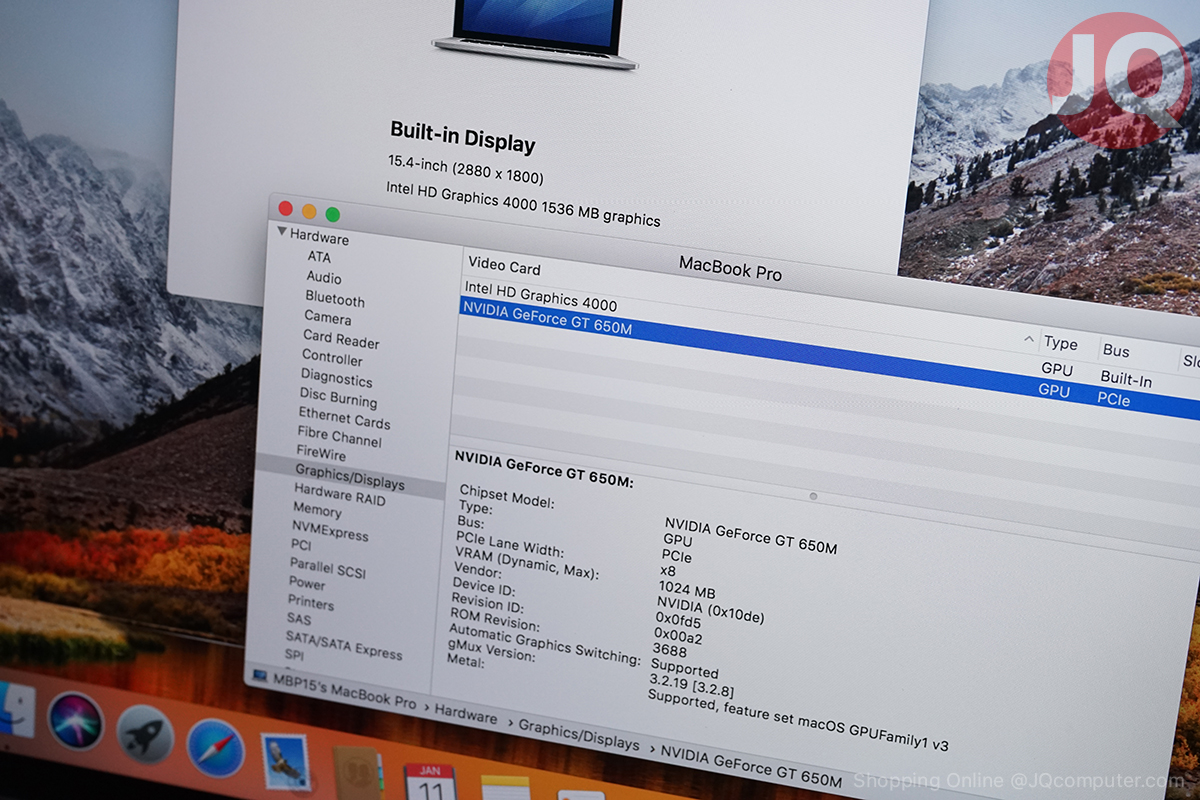Select Graphics/Displays in the sidebar

[349, 476]
